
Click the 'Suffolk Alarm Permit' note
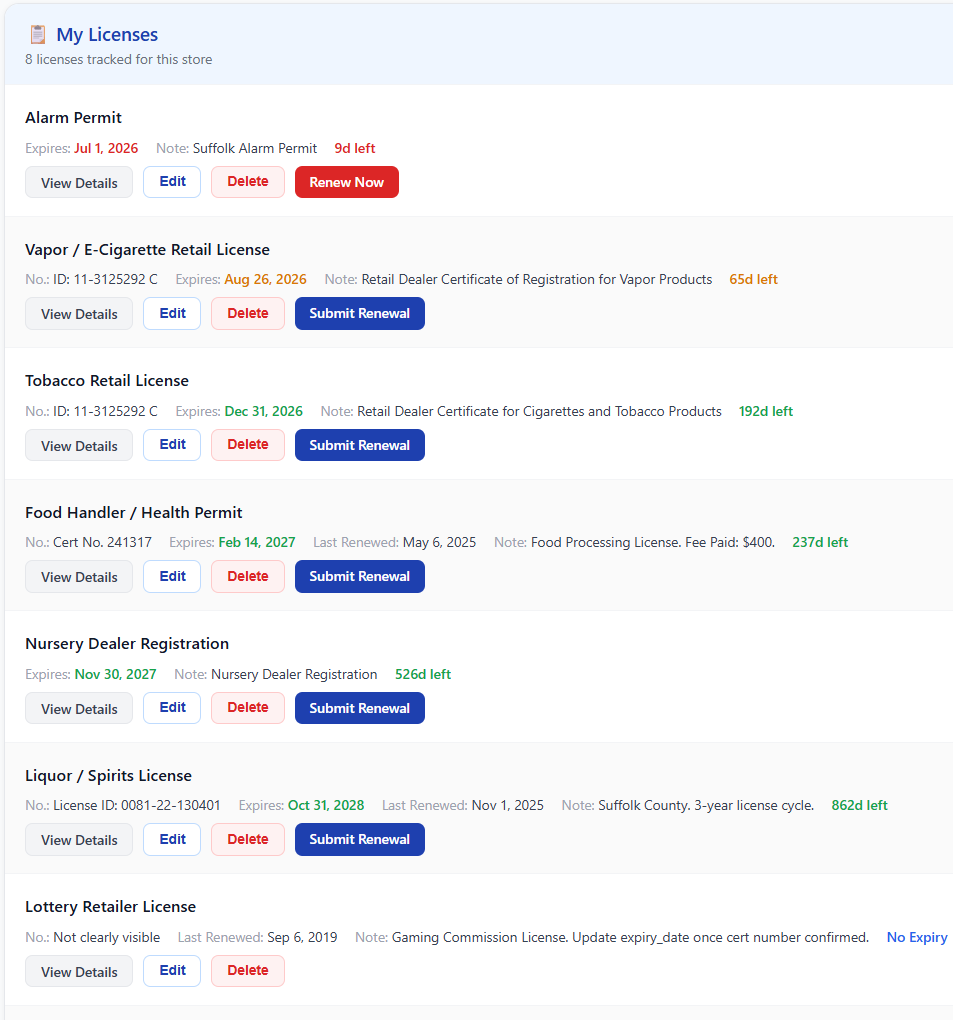(255, 148)
